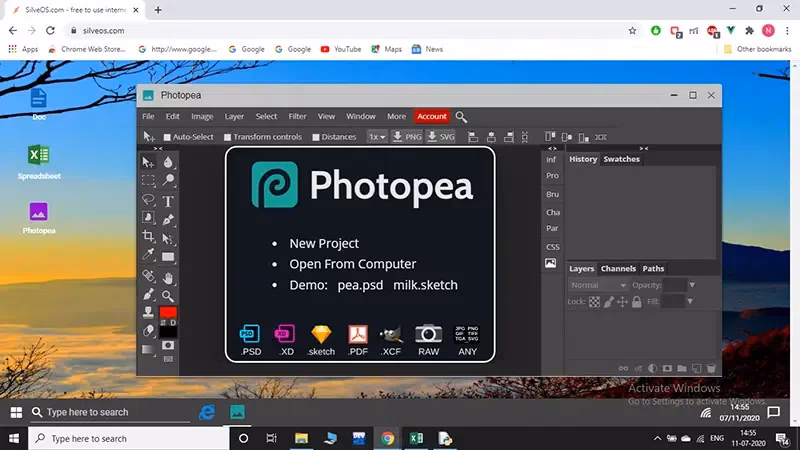
Task: Click the New Project link
Action: (324, 243)
